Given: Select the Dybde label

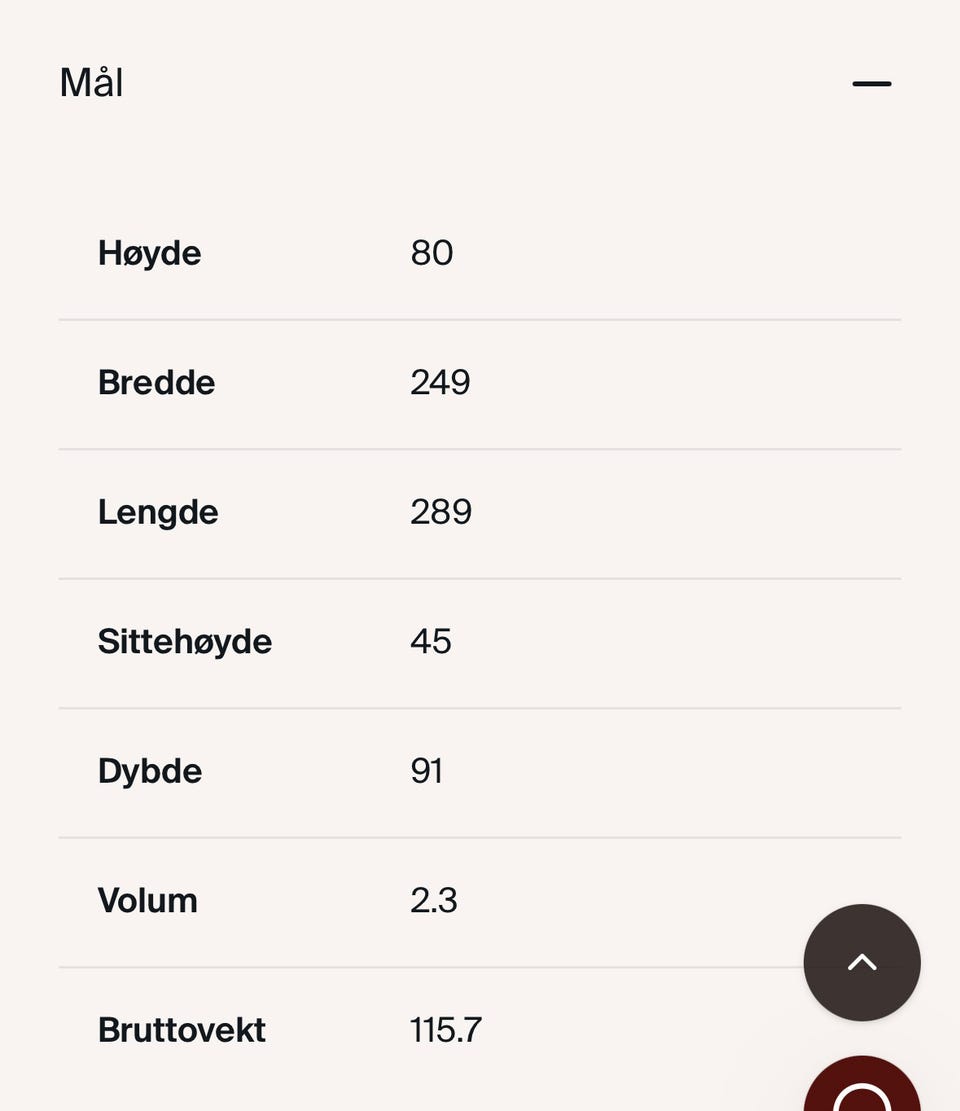Looking at the screenshot, I should [x=150, y=772].
